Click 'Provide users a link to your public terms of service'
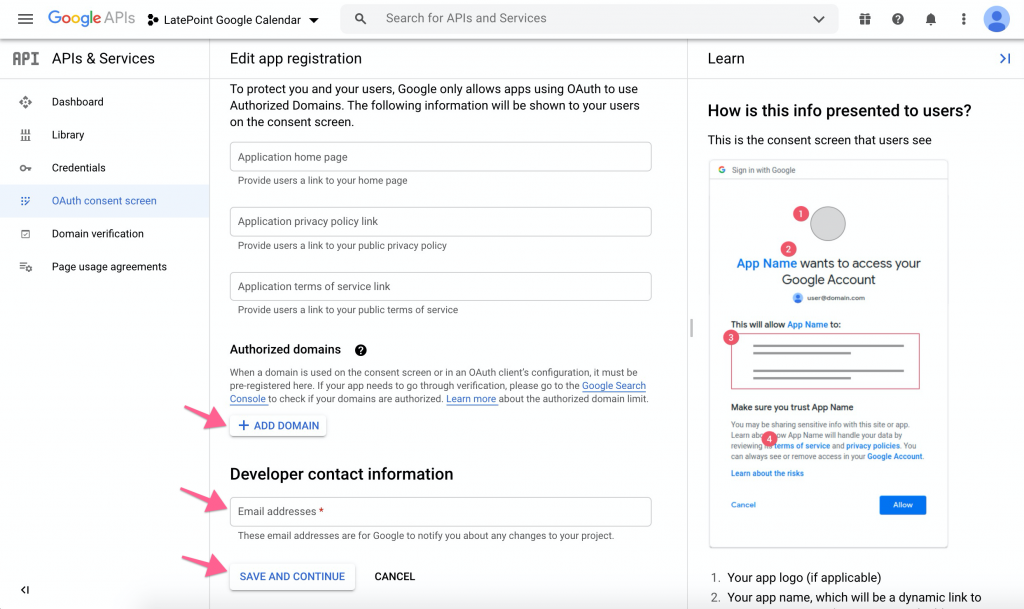Image resolution: width=1024 pixels, height=609 pixels. [x=348, y=310]
